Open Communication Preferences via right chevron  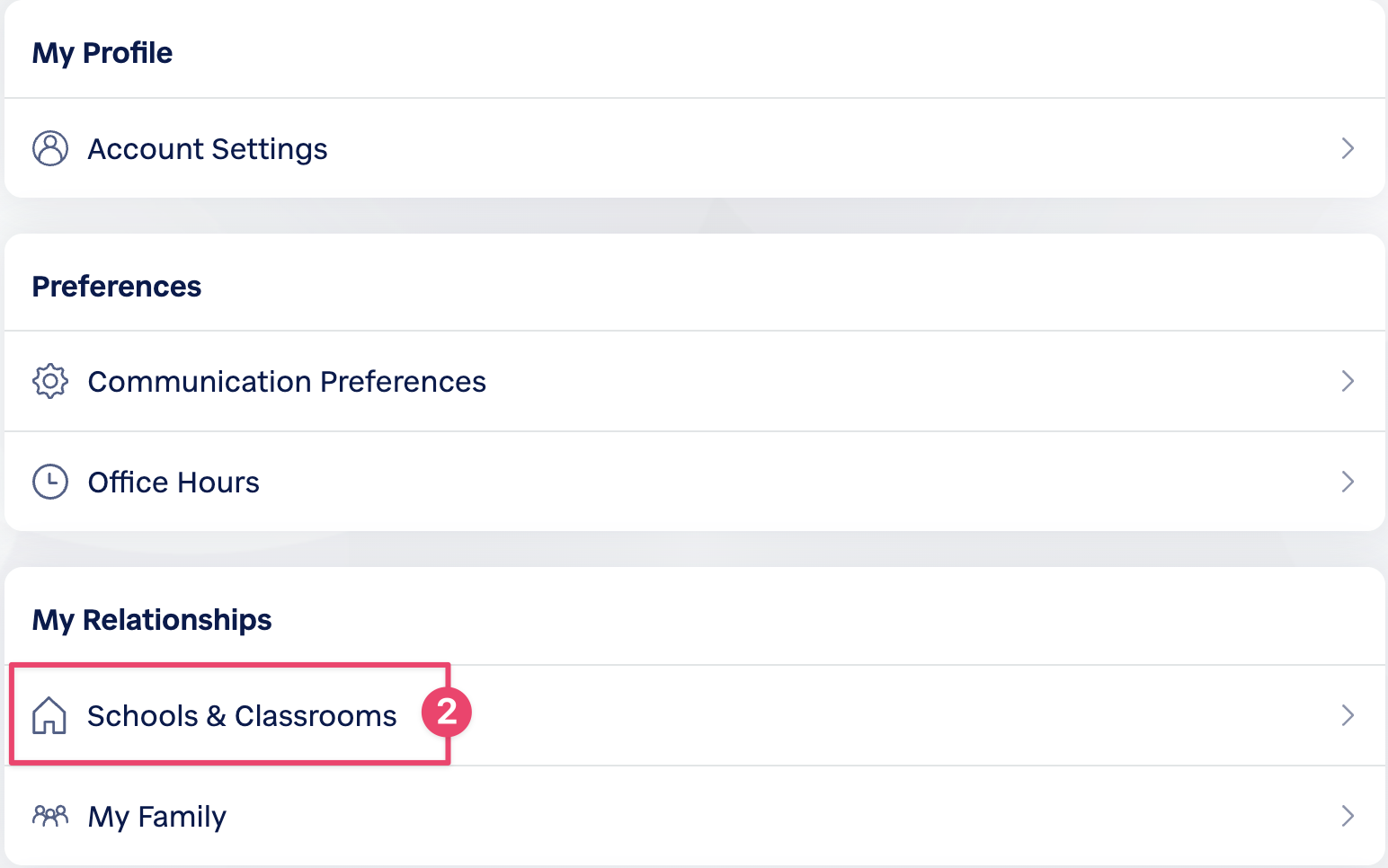[1347, 381]
